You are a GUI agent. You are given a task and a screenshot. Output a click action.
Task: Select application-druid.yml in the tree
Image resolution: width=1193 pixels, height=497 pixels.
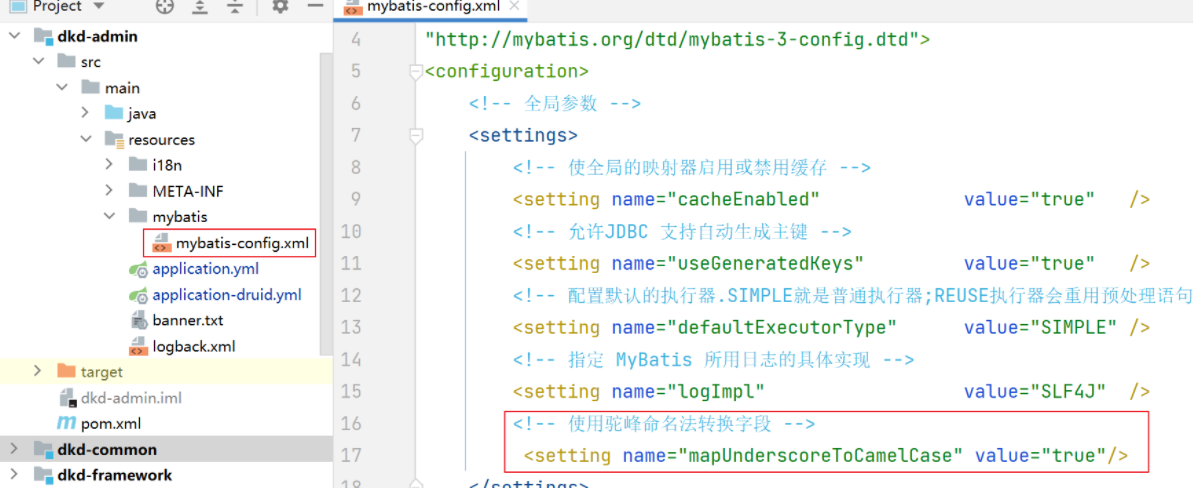pyautogui.click(x=227, y=295)
